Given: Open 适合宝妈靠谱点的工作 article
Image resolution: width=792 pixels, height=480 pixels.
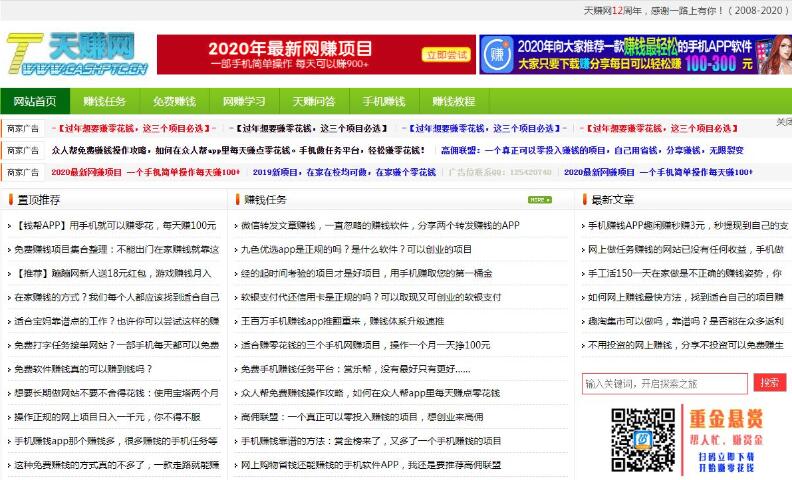Looking at the screenshot, I should point(117,321).
